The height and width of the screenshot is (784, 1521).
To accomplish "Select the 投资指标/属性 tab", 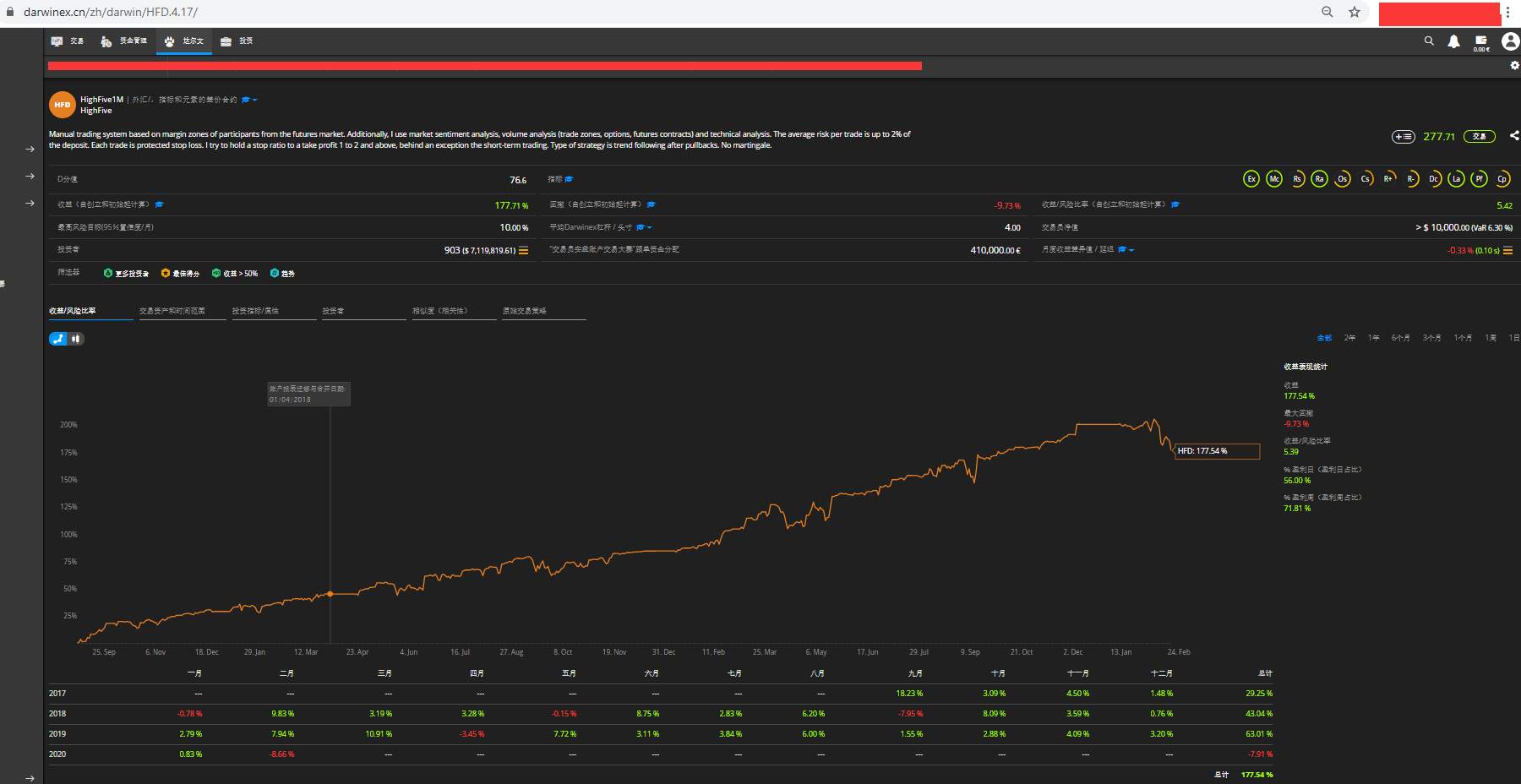I will point(274,311).
